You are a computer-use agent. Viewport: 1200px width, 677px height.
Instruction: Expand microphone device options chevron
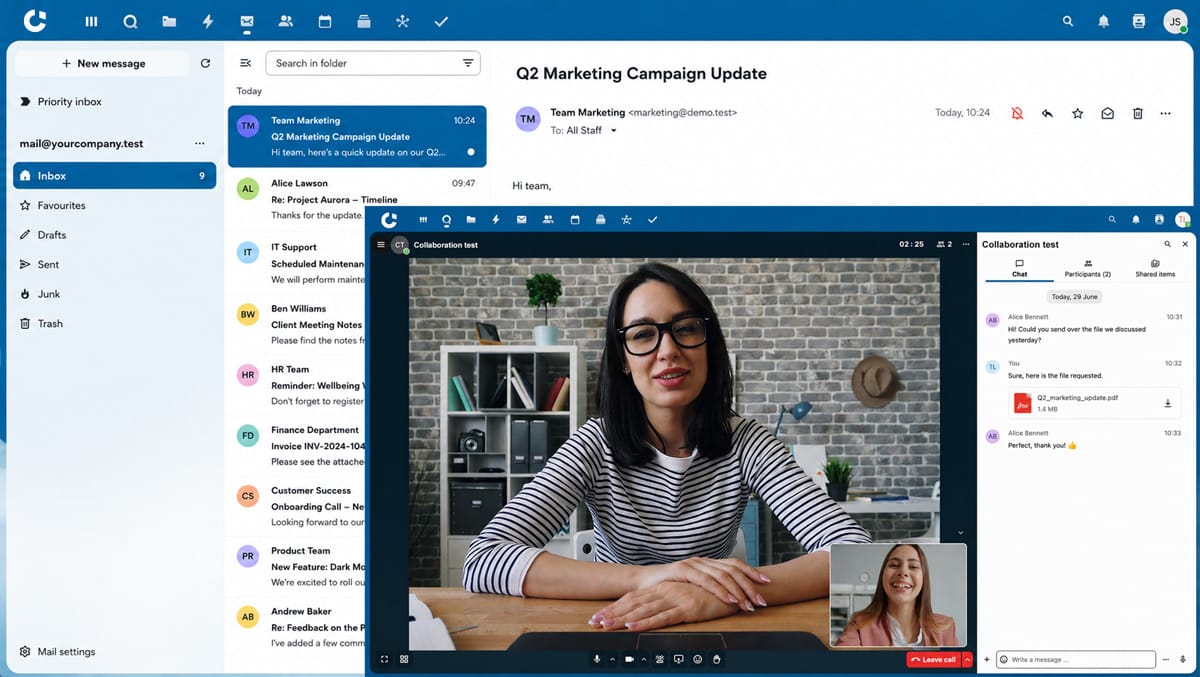click(612, 659)
